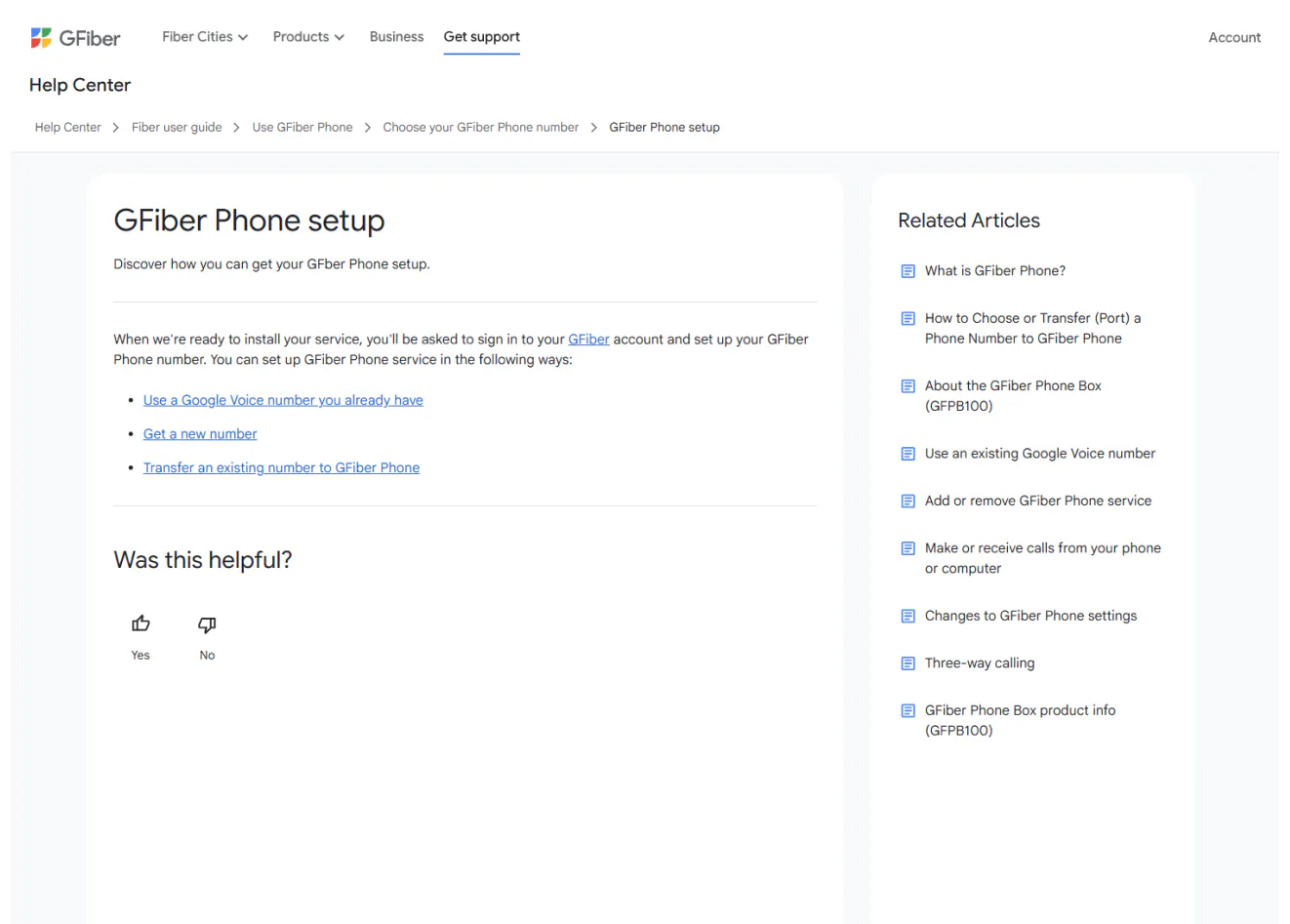Click the GFiber logo icon
The width and height of the screenshot is (1290, 924).
pyautogui.click(x=41, y=38)
